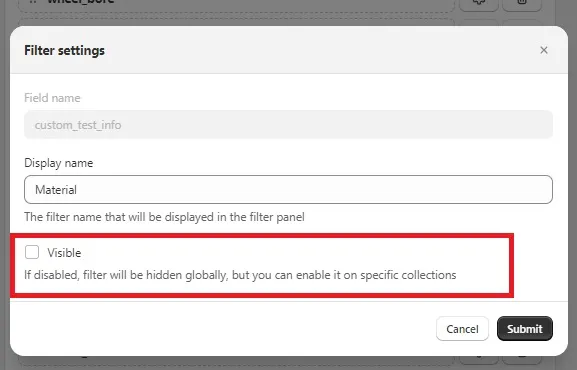
Task: Click the disabled custom_test_info field
Action: point(288,125)
